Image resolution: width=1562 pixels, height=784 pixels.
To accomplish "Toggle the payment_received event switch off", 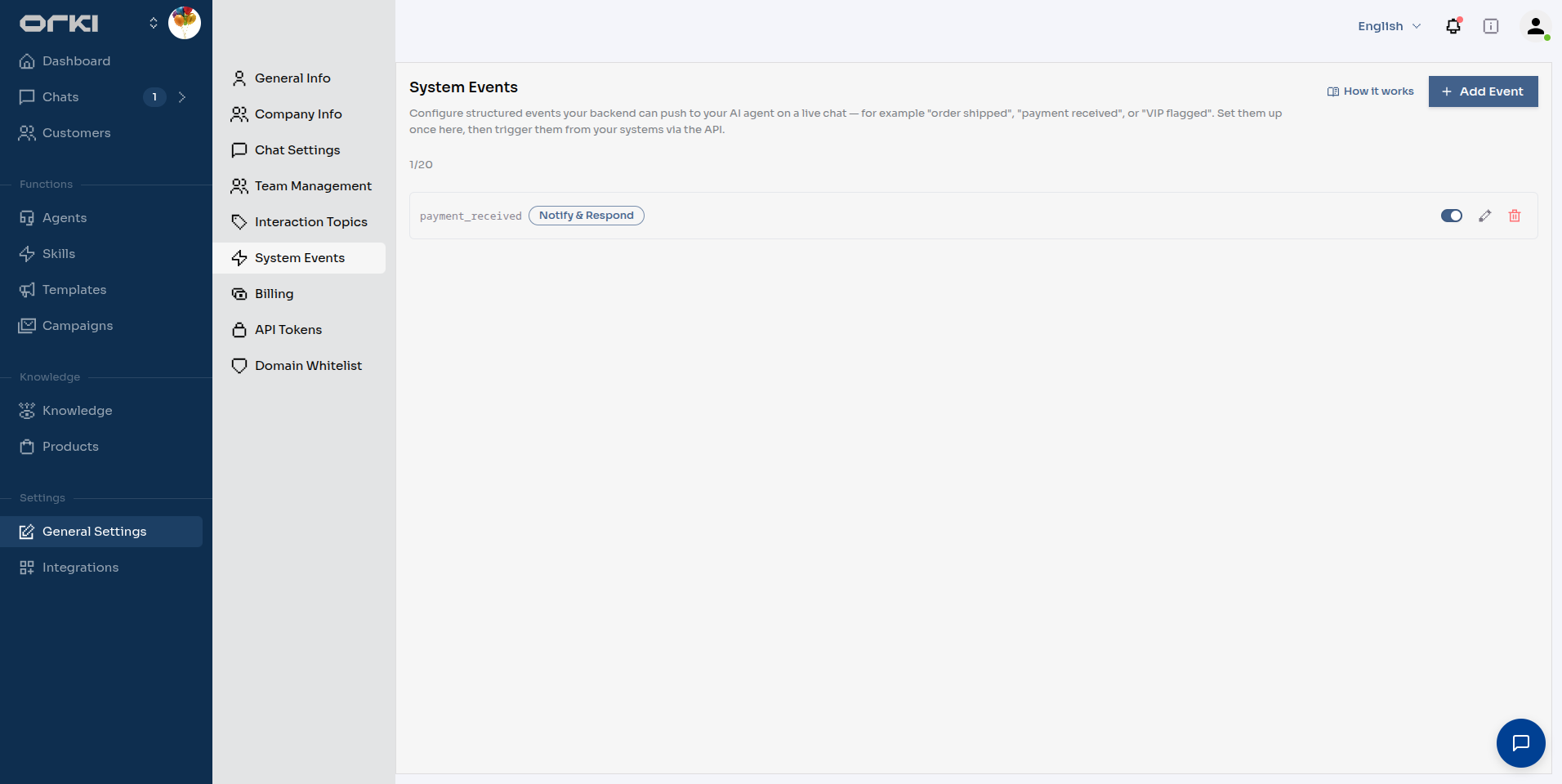I will click(1452, 216).
